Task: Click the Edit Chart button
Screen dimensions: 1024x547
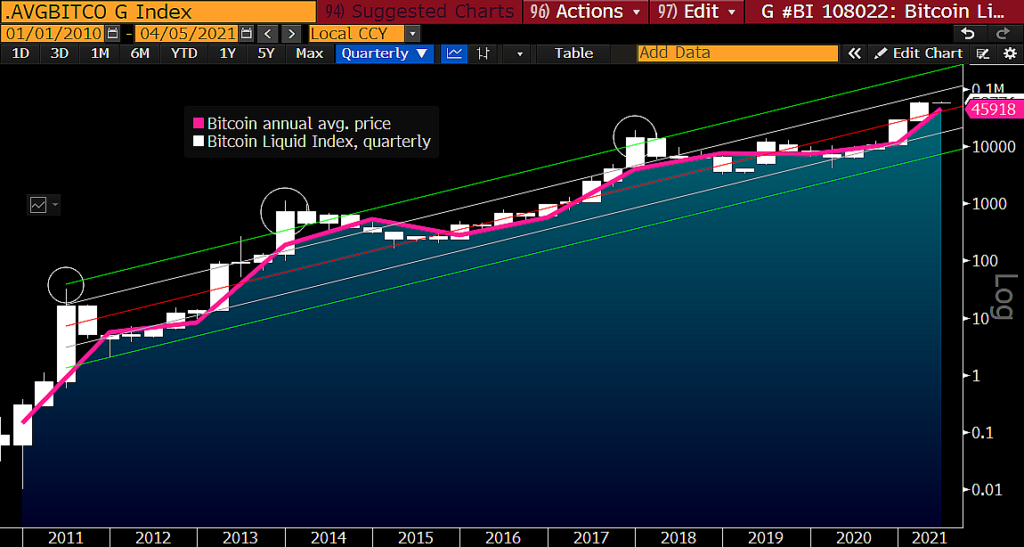Action: [918, 54]
